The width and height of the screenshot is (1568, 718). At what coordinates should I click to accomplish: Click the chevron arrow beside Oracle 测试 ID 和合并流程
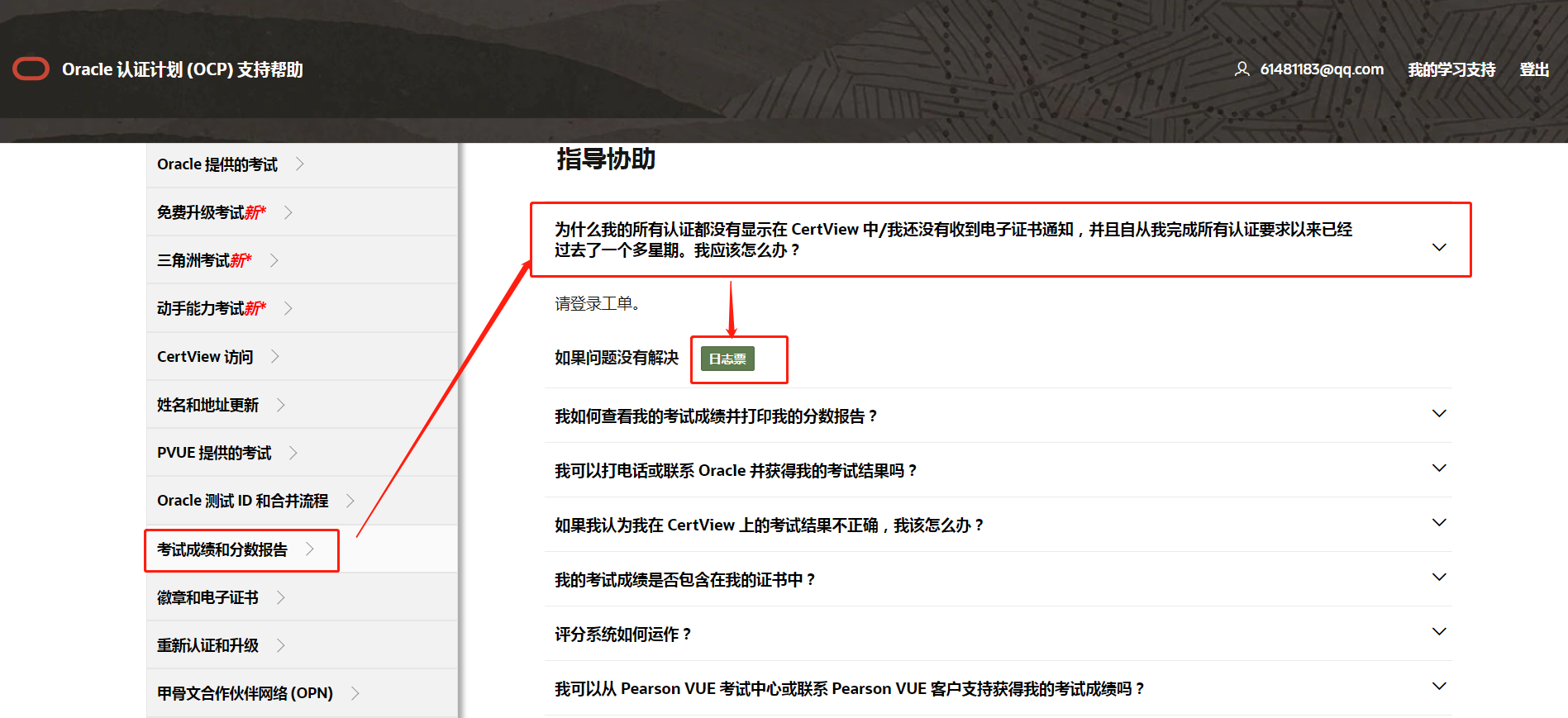(350, 501)
